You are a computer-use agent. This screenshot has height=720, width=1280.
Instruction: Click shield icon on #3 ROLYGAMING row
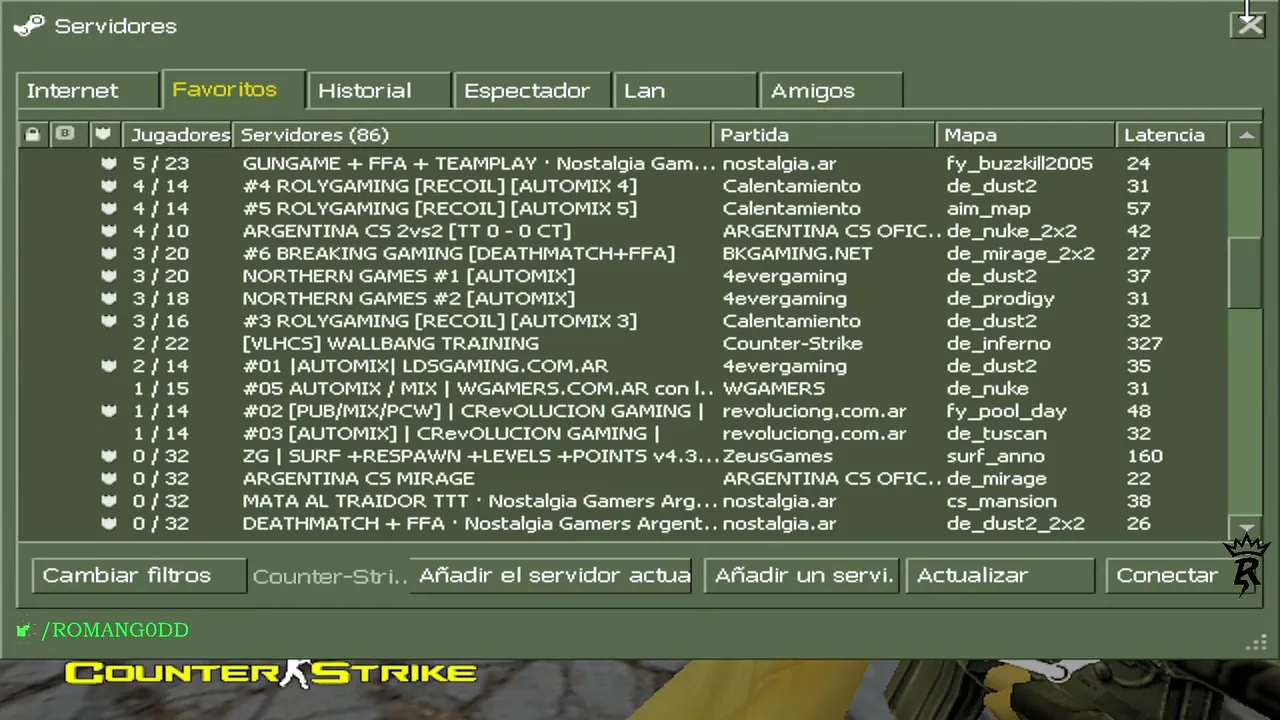click(108, 321)
